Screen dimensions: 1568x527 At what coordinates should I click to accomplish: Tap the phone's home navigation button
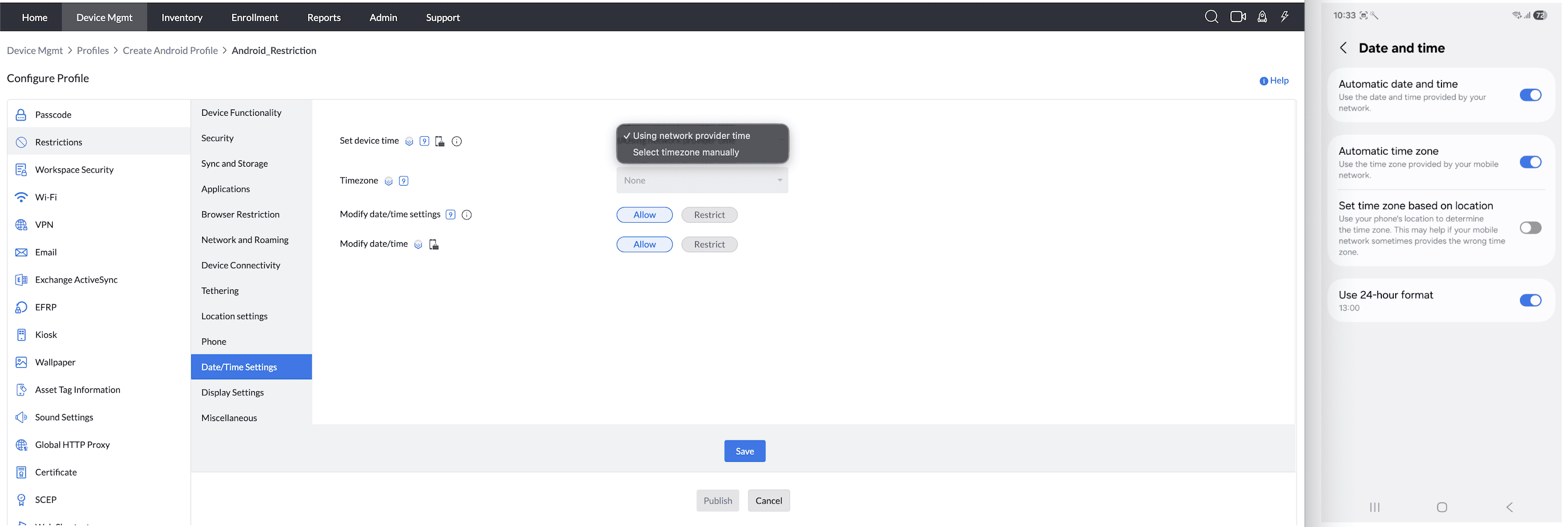[1442, 507]
